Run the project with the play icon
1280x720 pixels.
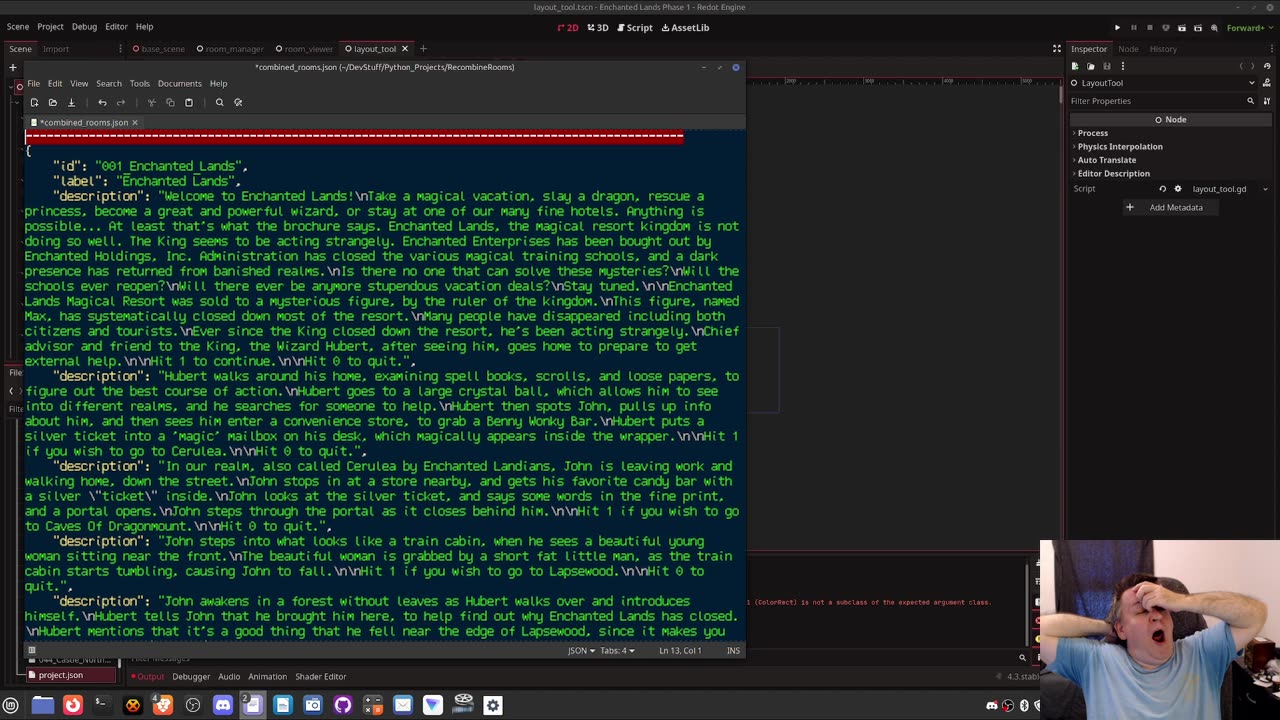point(1117,28)
